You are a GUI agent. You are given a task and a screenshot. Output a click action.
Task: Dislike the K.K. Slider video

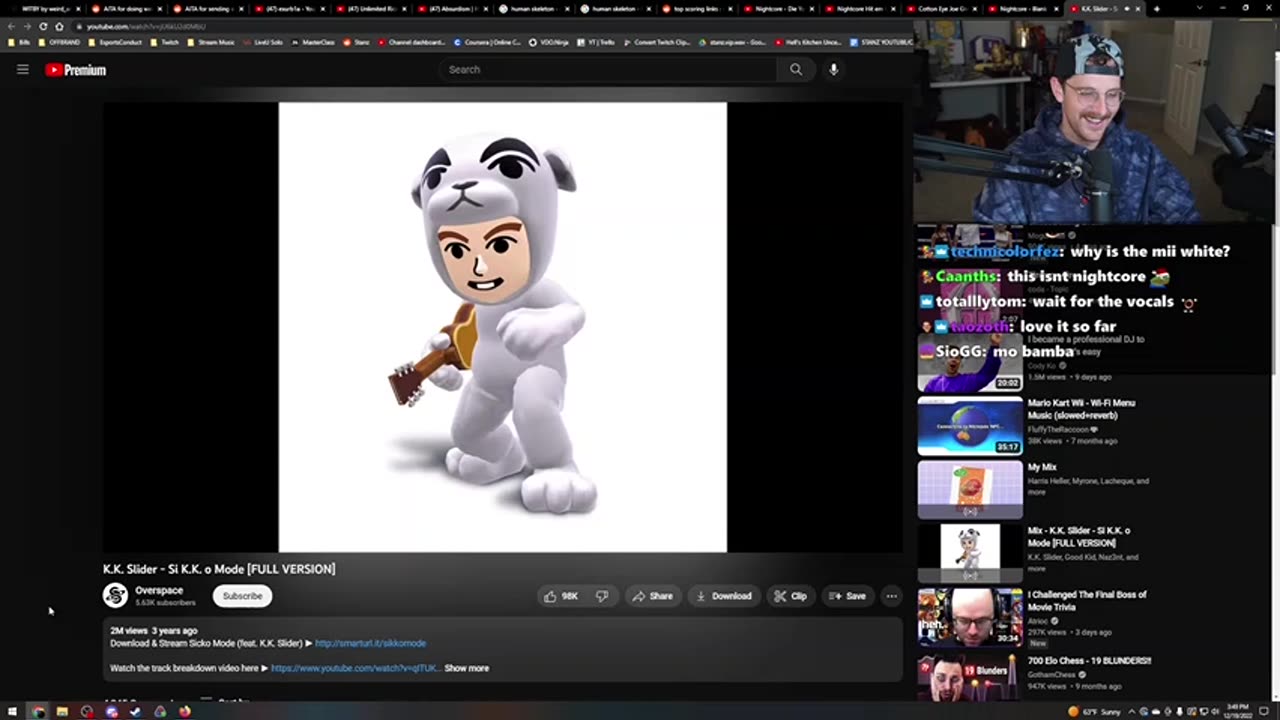(x=602, y=596)
